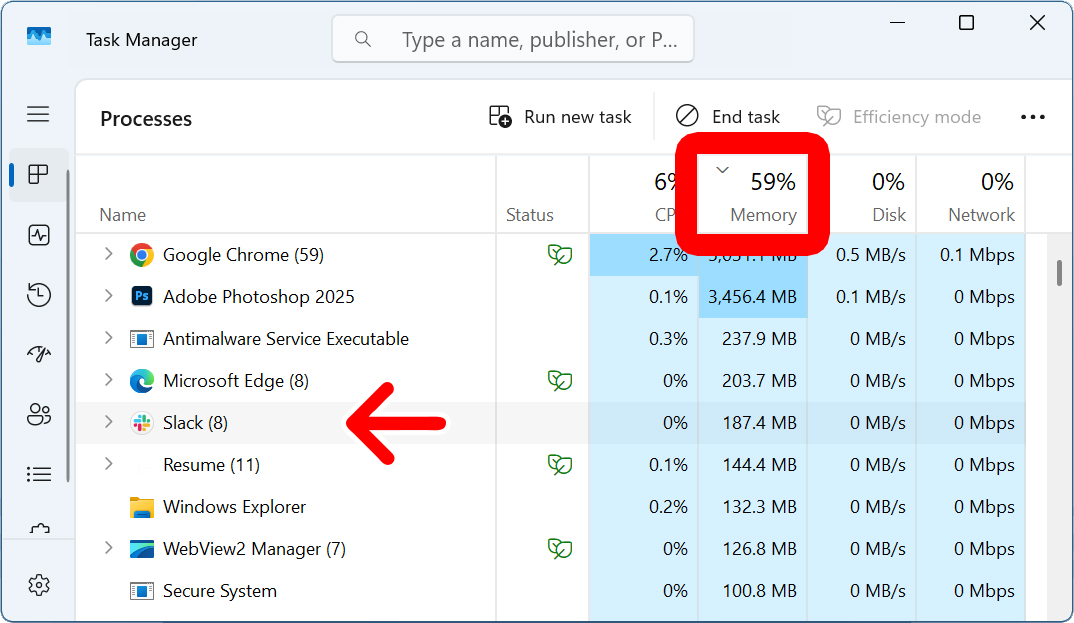1074x623 pixels.
Task: Toggle efficiency mode leaf on Google Chrome
Action: coord(560,254)
